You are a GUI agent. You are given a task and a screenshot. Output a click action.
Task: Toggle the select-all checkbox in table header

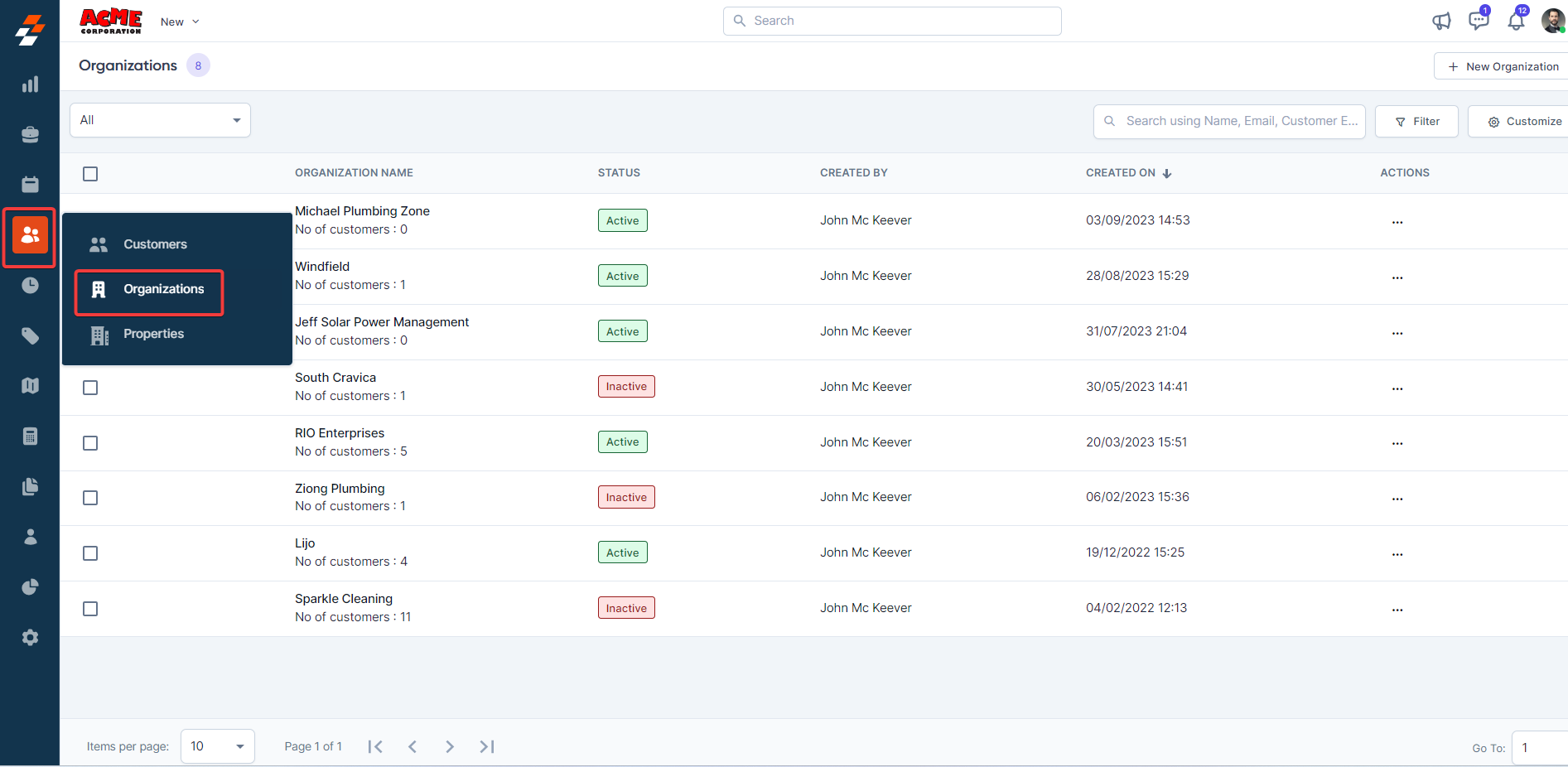click(x=90, y=174)
